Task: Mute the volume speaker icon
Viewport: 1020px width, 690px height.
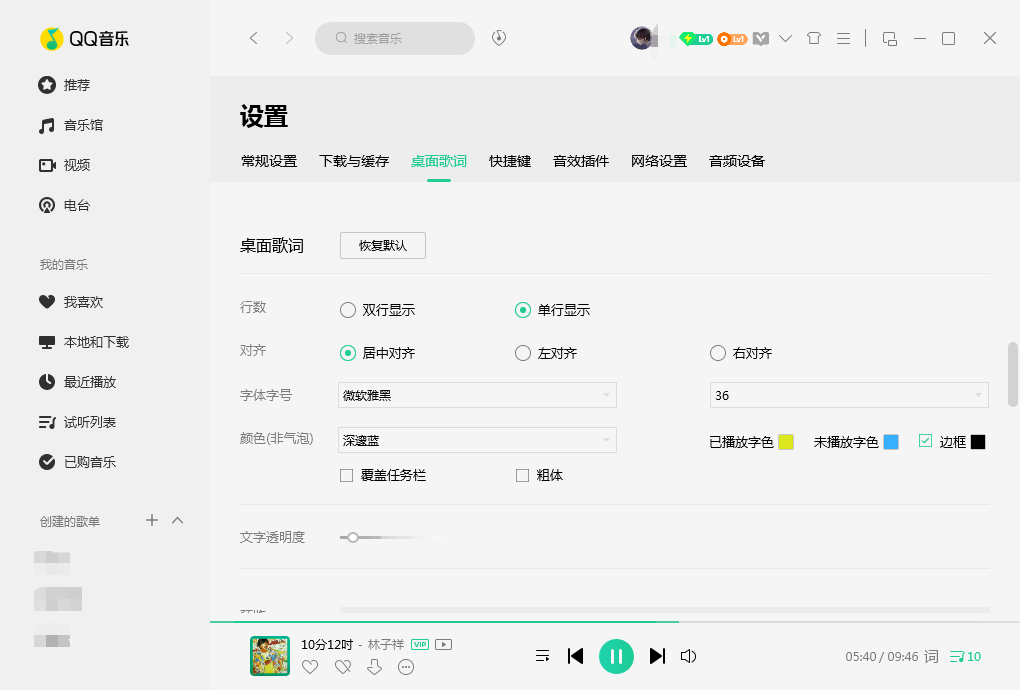Action: [x=688, y=656]
